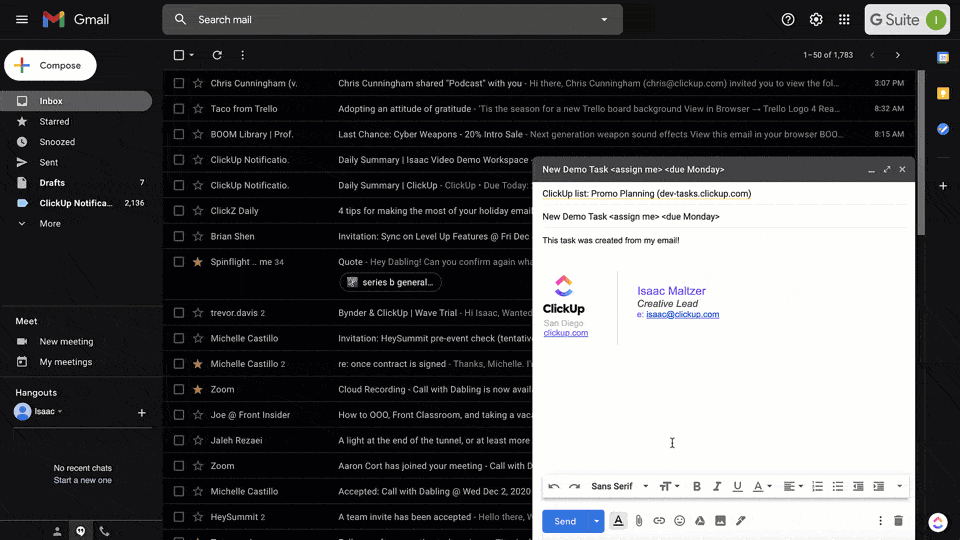The width and height of the screenshot is (960, 540).
Task: Open the ClickUp extension icon
Action: 937,522
